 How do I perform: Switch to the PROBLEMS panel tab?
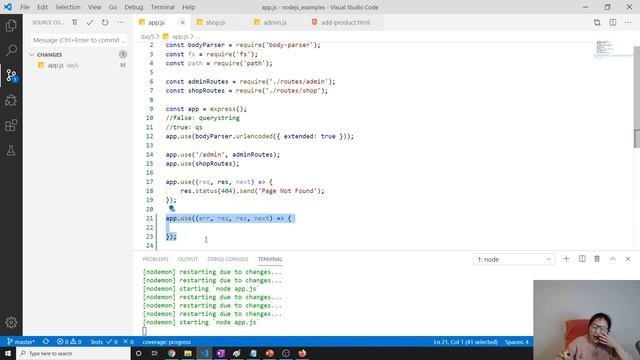point(155,259)
